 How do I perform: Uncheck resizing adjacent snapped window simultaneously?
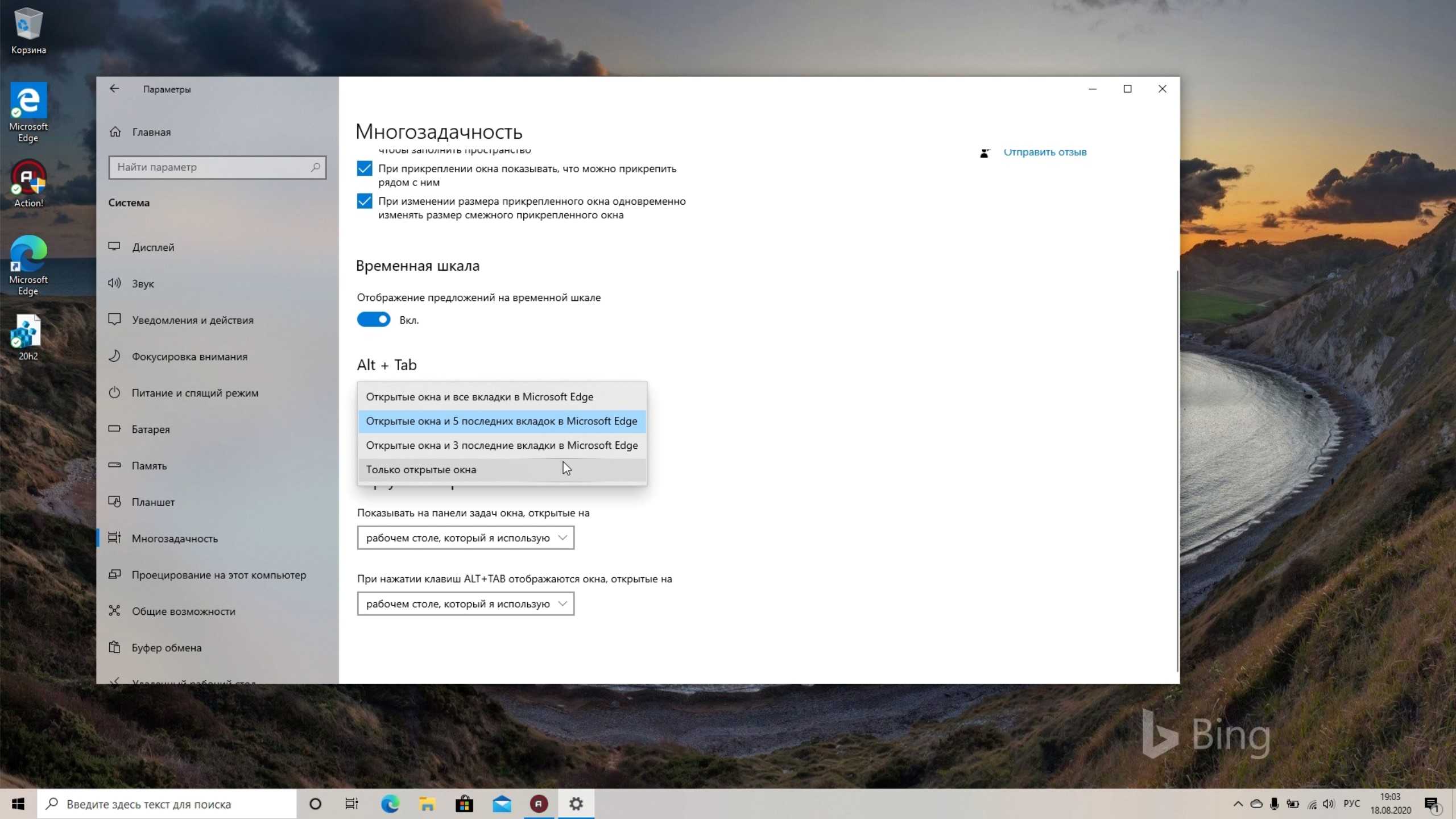tap(365, 201)
